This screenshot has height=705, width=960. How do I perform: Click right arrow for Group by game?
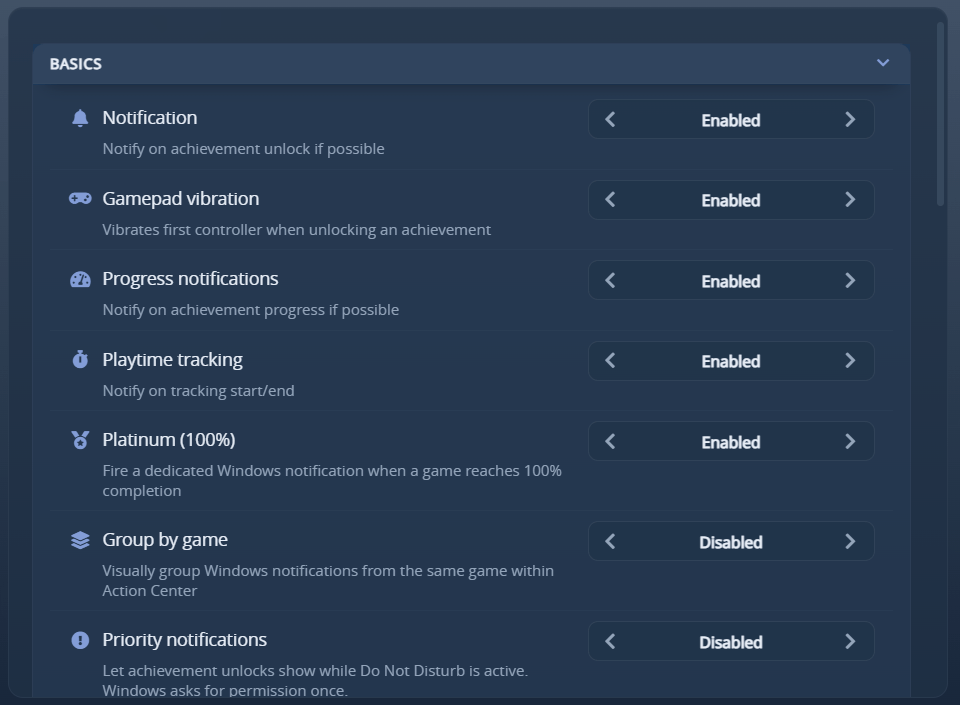coord(850,541)
